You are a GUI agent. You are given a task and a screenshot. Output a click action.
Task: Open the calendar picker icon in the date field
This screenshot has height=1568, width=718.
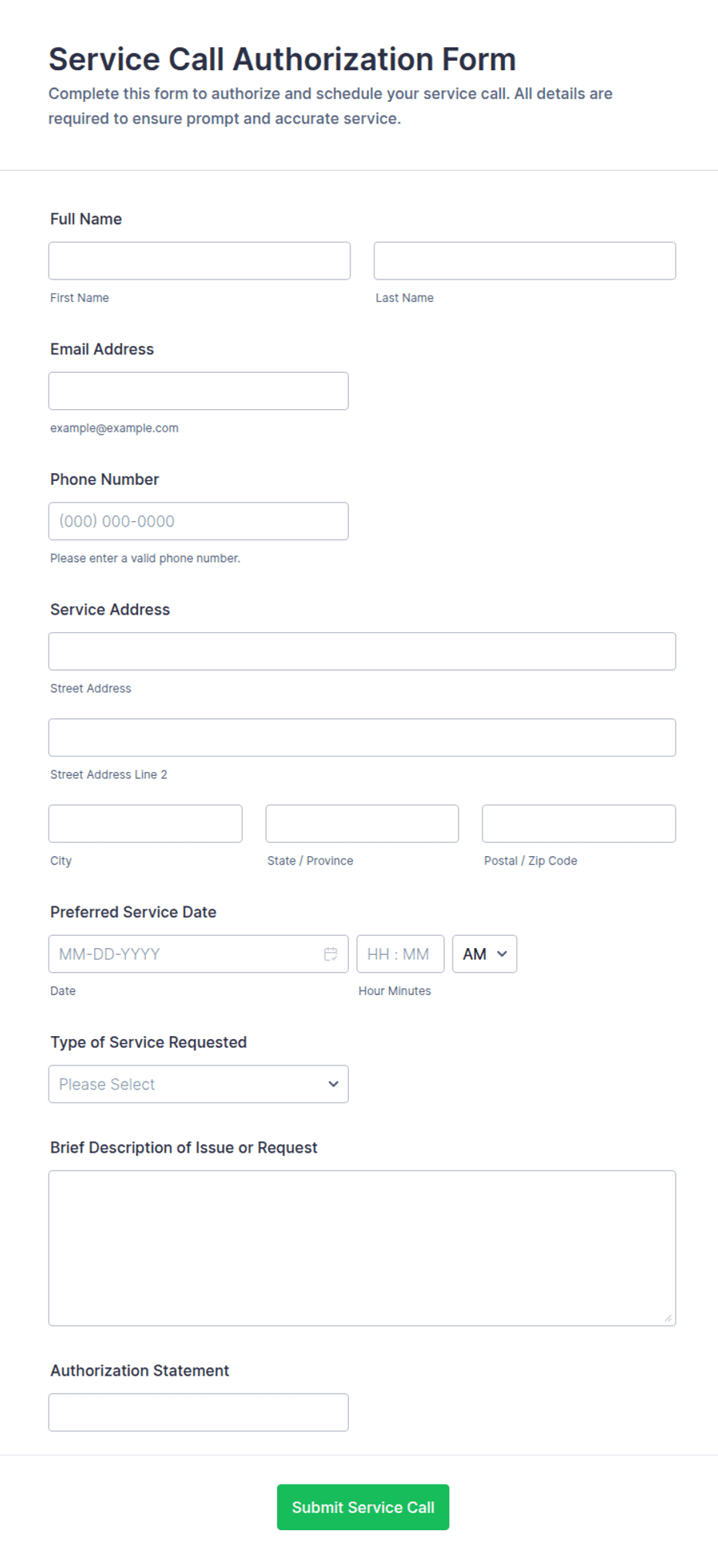330,953
